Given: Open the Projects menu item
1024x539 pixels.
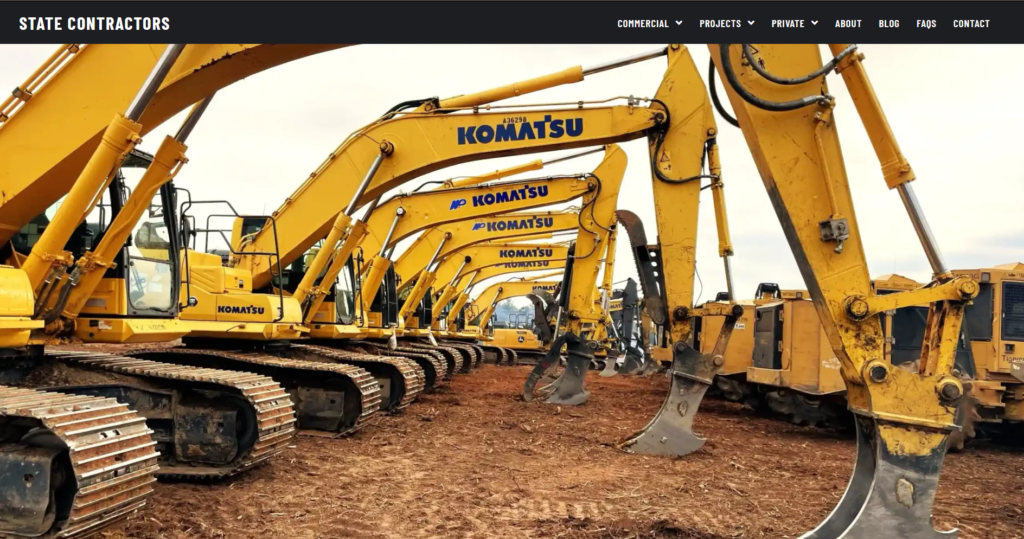Looking at the screenshot, I should (720, 23).
